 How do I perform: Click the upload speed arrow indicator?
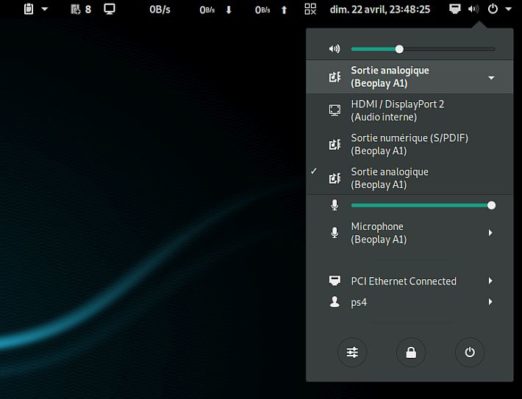point(284,10)
